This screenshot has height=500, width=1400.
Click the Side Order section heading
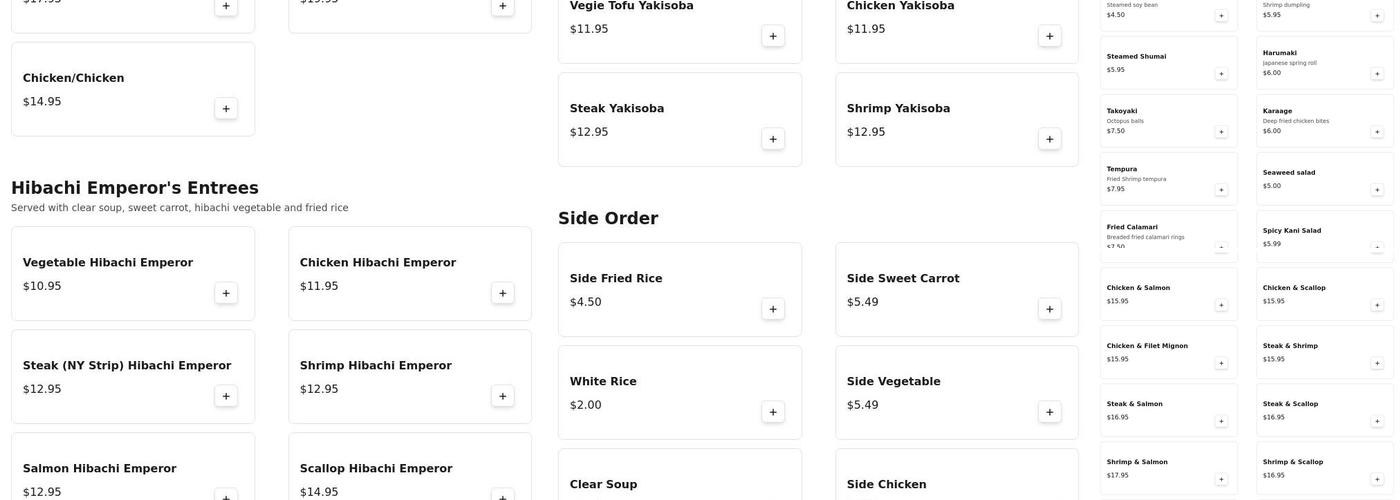click(x=608, y=218)
